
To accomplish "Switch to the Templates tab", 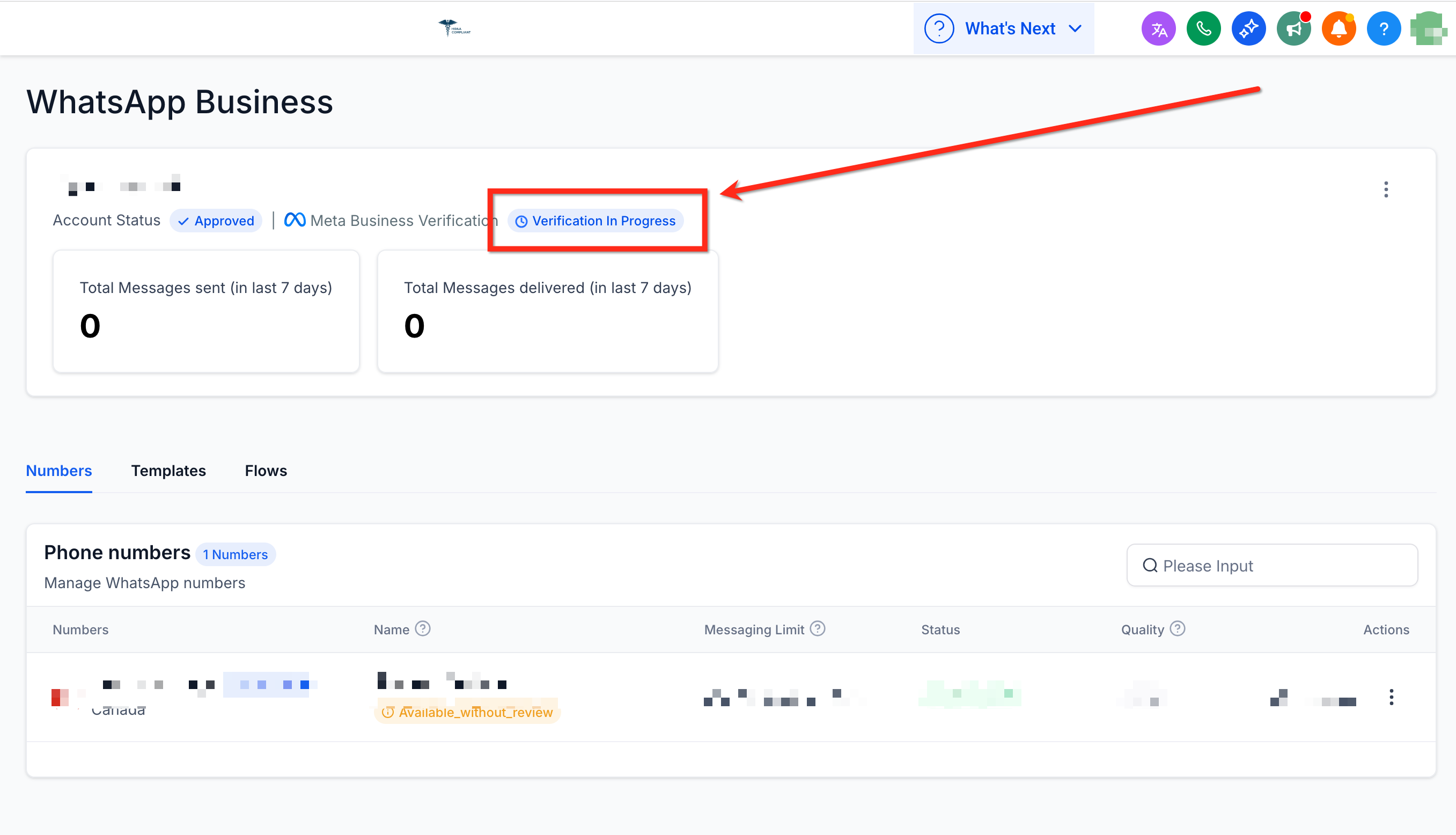I will 168,471.
